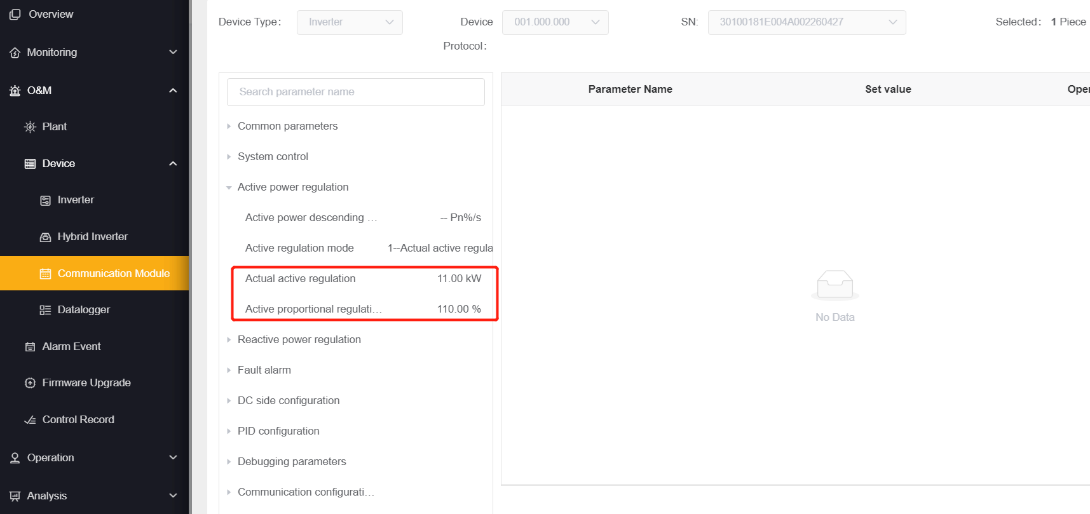Click the Control Record icon
Viewport: 1090px width, 514px height.
click(30, 420)
